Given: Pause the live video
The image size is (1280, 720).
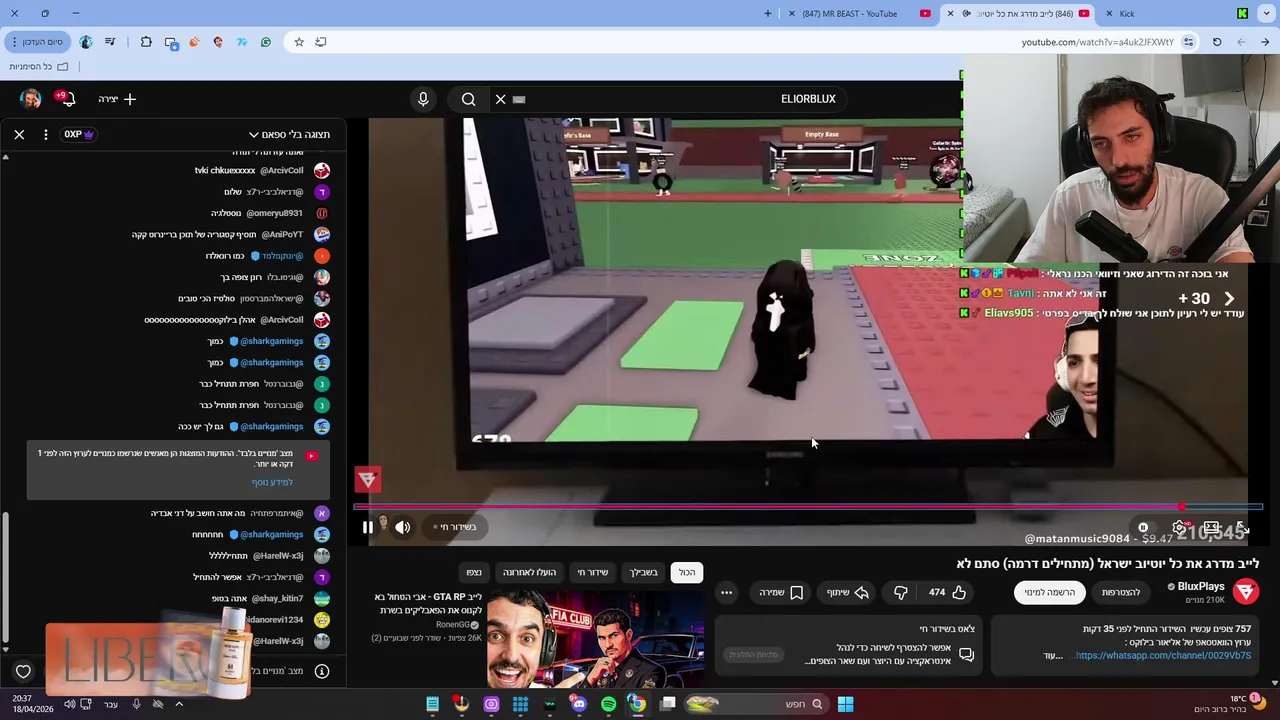Looking at the screenshot, I should tap(367, 527).
